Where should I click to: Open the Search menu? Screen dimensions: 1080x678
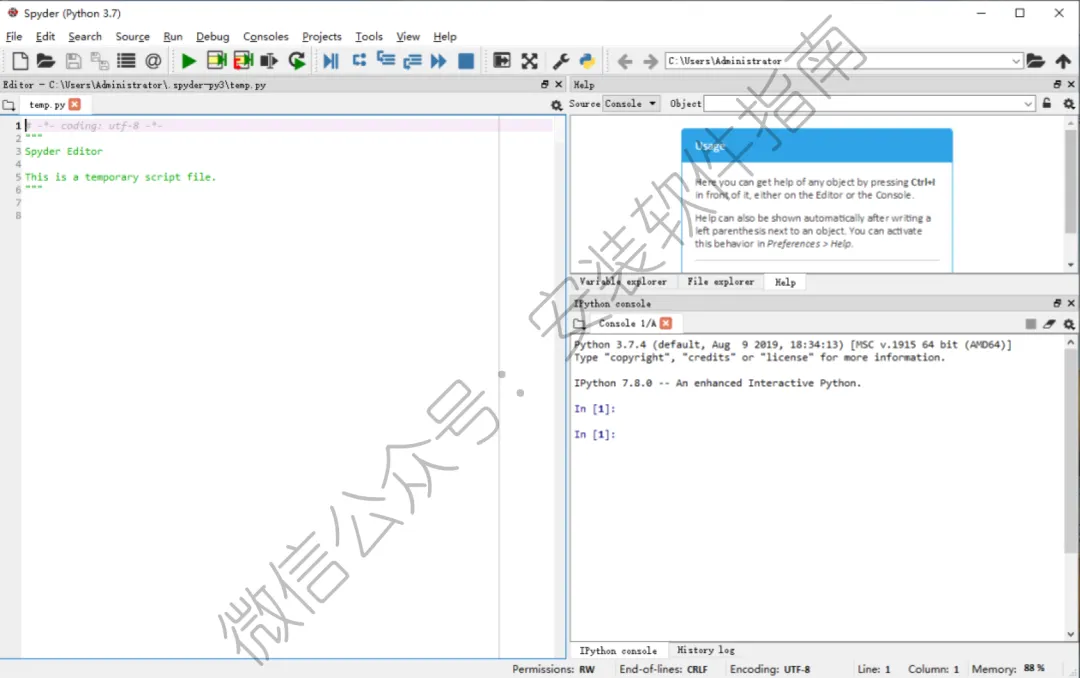pyautogui.click(x=85, y=37)
